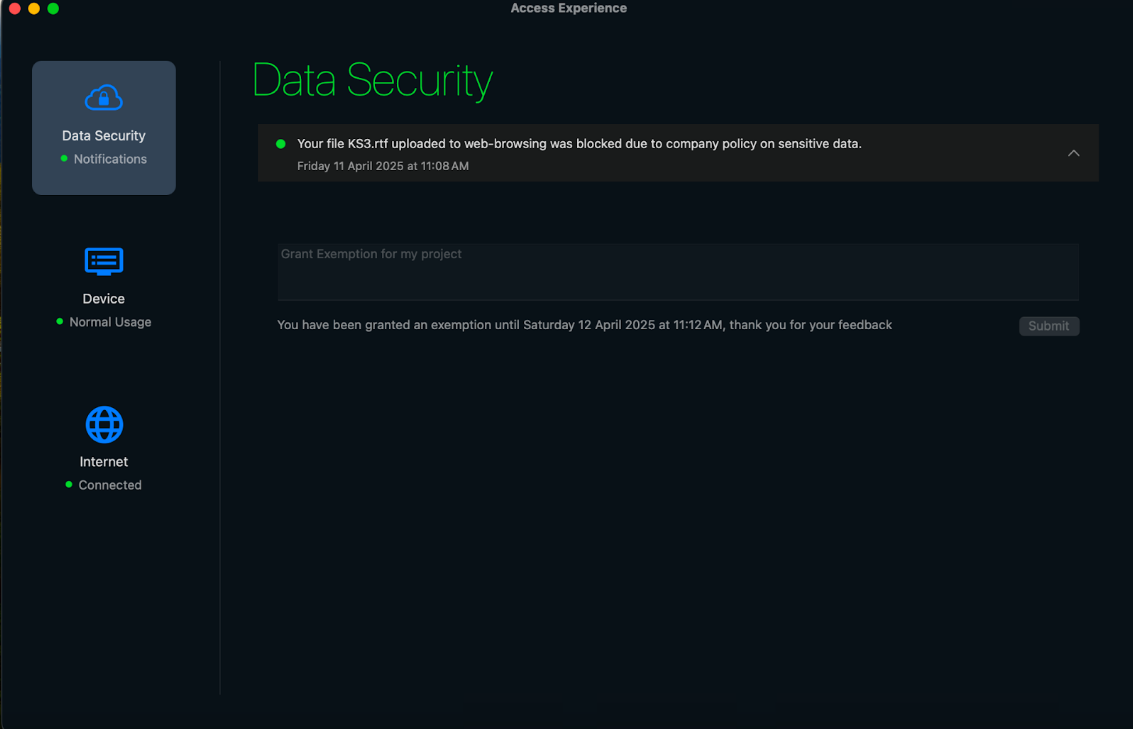This screenshot has height=729, width=1133.
Task: Click the green dot beside Connected
Action: [x=68, y=485]
